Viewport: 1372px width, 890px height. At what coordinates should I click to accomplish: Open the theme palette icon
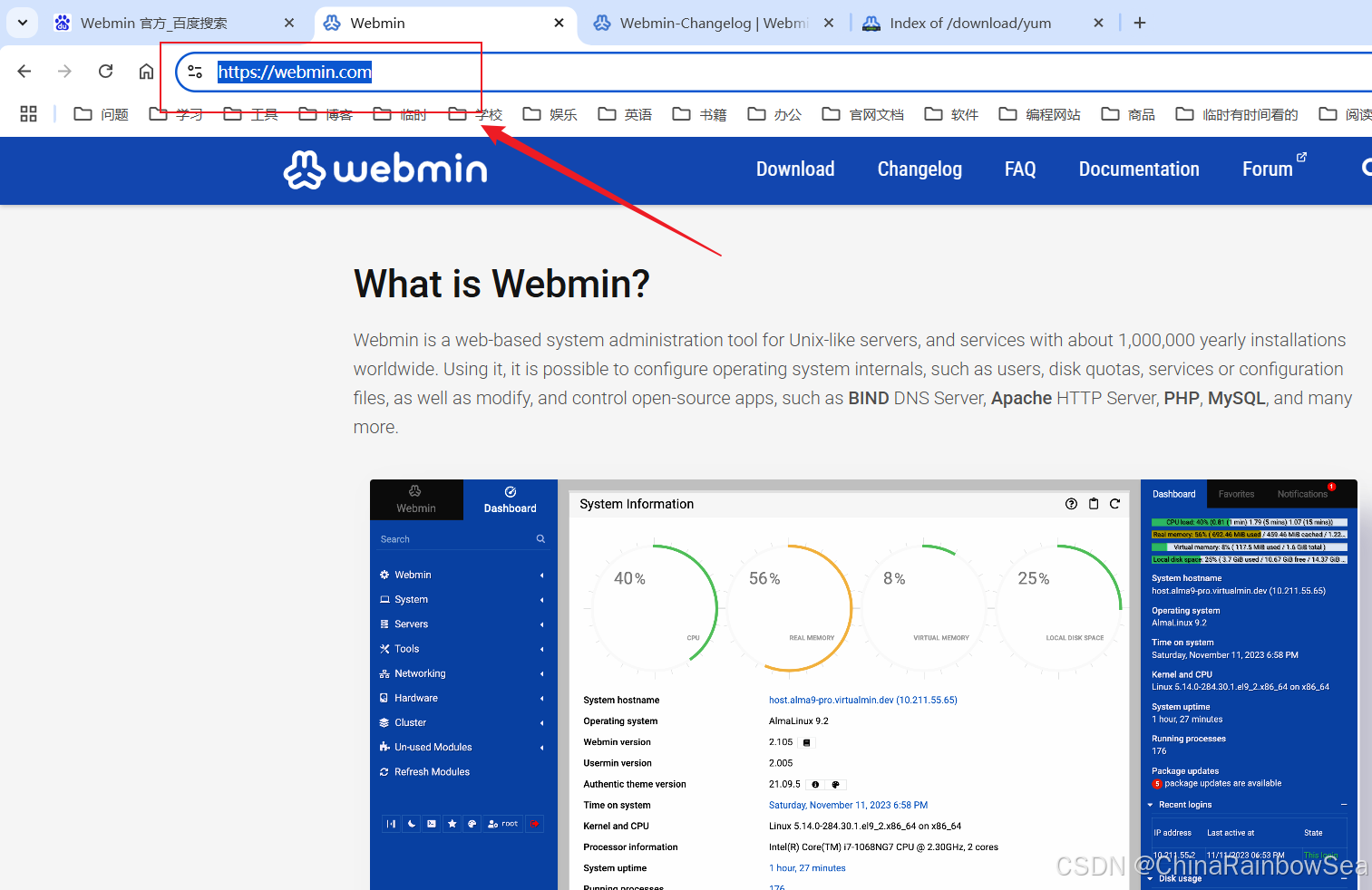(x=472, y=823)
